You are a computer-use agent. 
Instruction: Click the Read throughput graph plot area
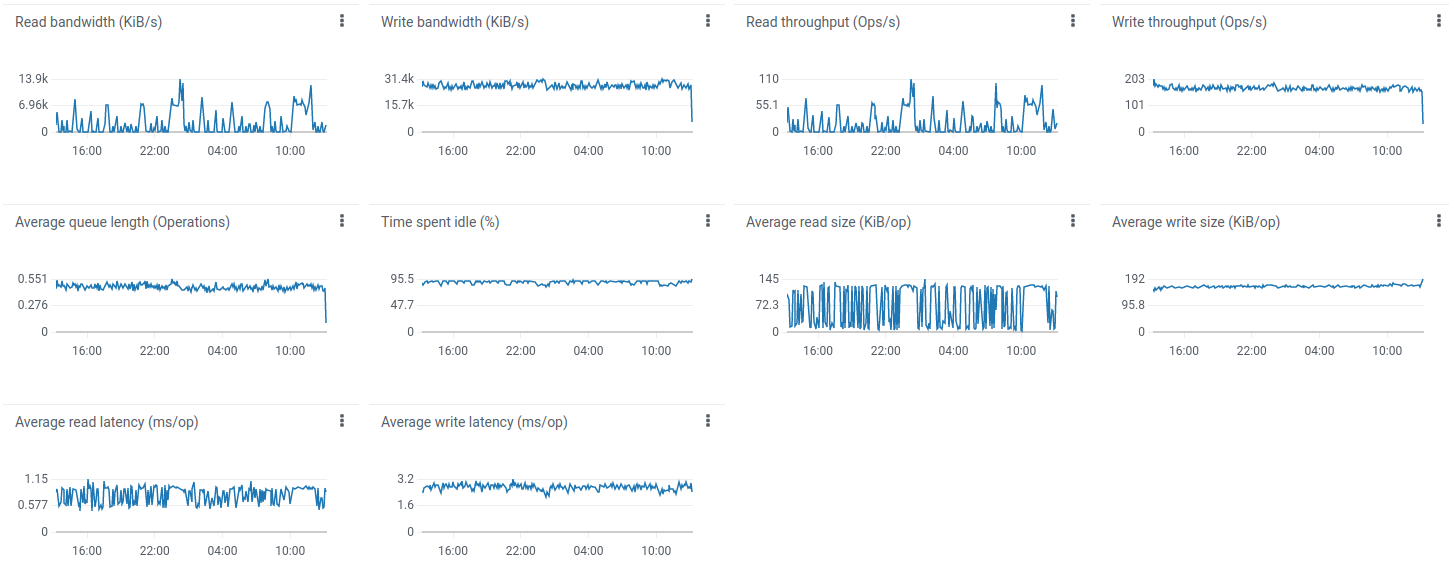pos(920,110)
